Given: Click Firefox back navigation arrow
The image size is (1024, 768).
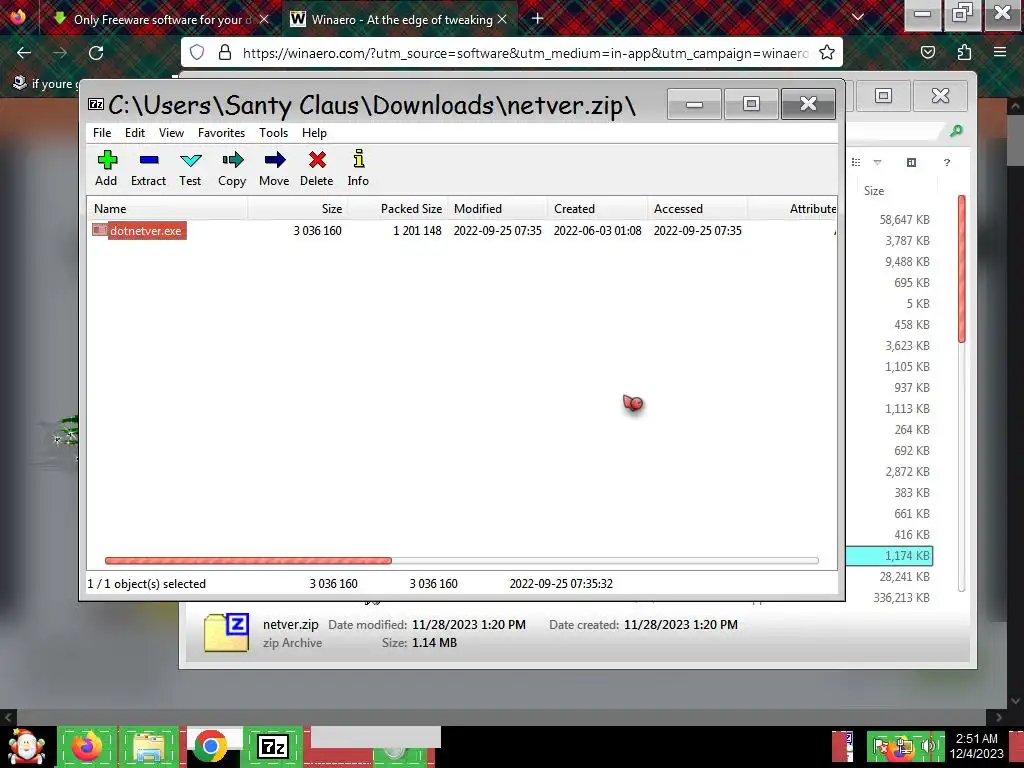Looking at the screenshot, I should (x=24, y=53).
